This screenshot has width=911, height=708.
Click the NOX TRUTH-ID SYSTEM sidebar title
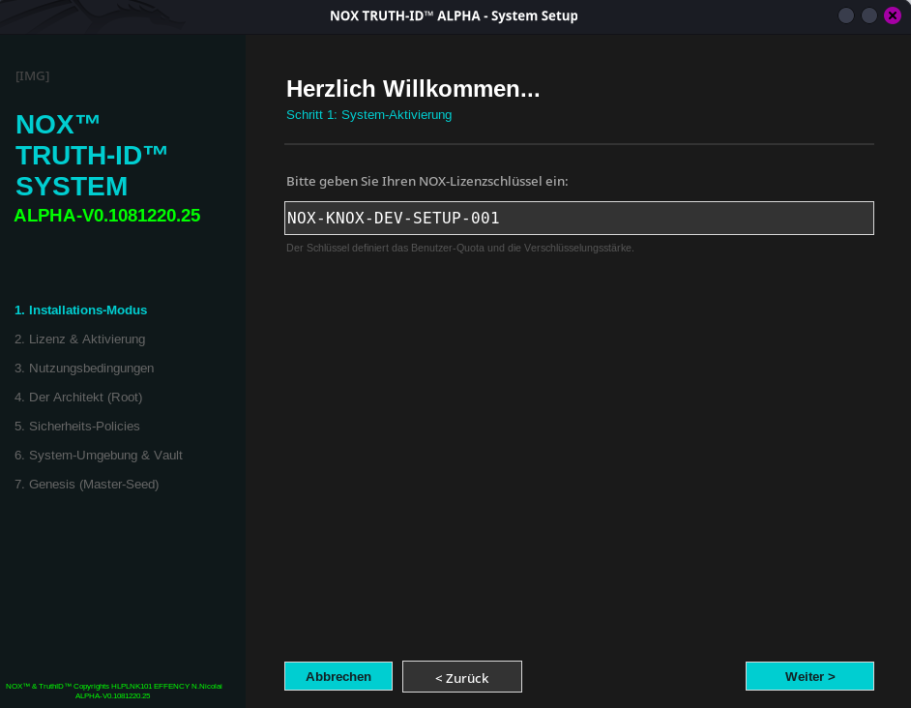tap(91, 155)
